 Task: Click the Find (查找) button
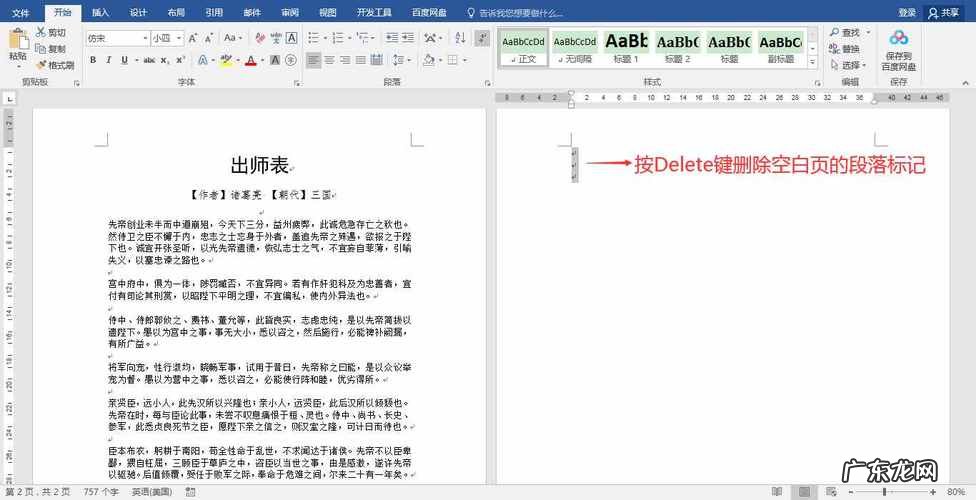pos(845,32)
